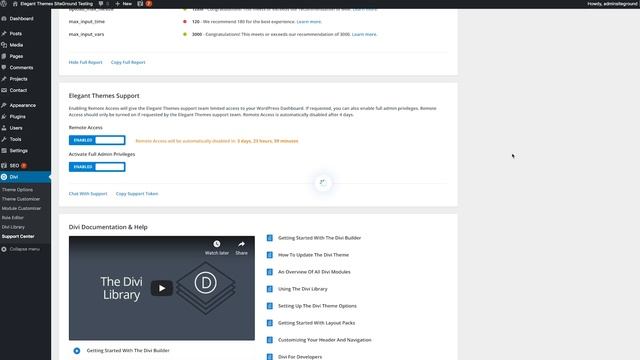Screen dimensions: 640x360
Task: Toggle Activate Full Admin Privileges switch
Action: click(97, 167)
